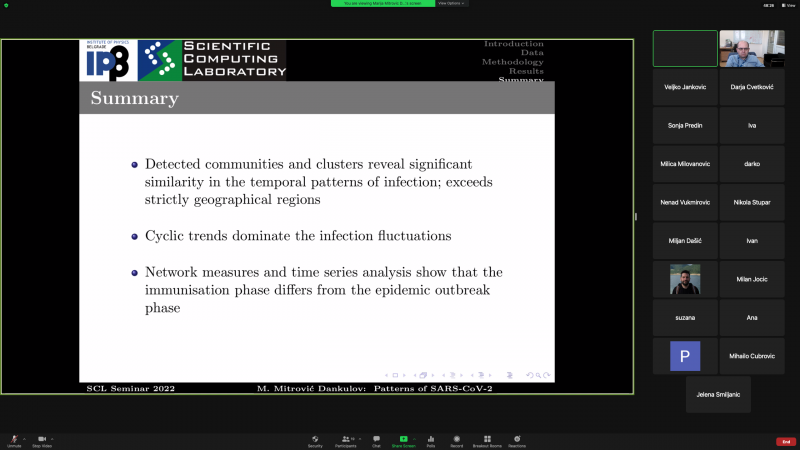Open Breakout Rooms
Screen dimensions: 800x450
click(487, 441)
